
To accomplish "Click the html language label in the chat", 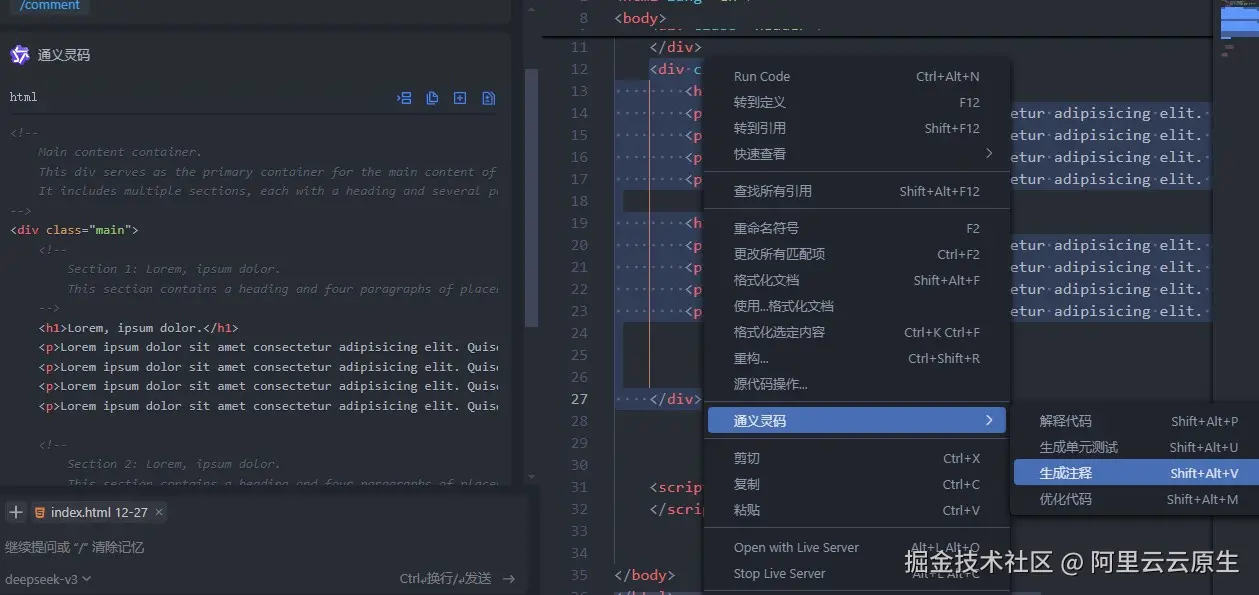I will click(x=23, y=97).
